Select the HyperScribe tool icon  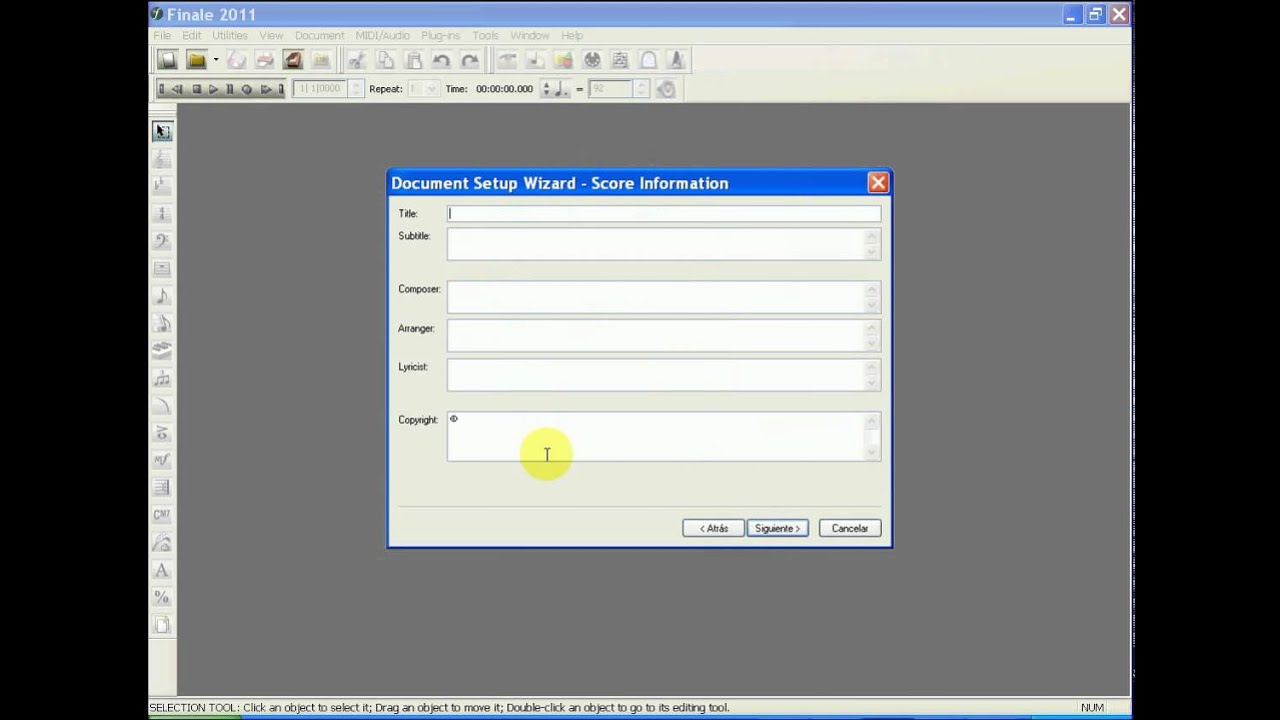[162, 351]
